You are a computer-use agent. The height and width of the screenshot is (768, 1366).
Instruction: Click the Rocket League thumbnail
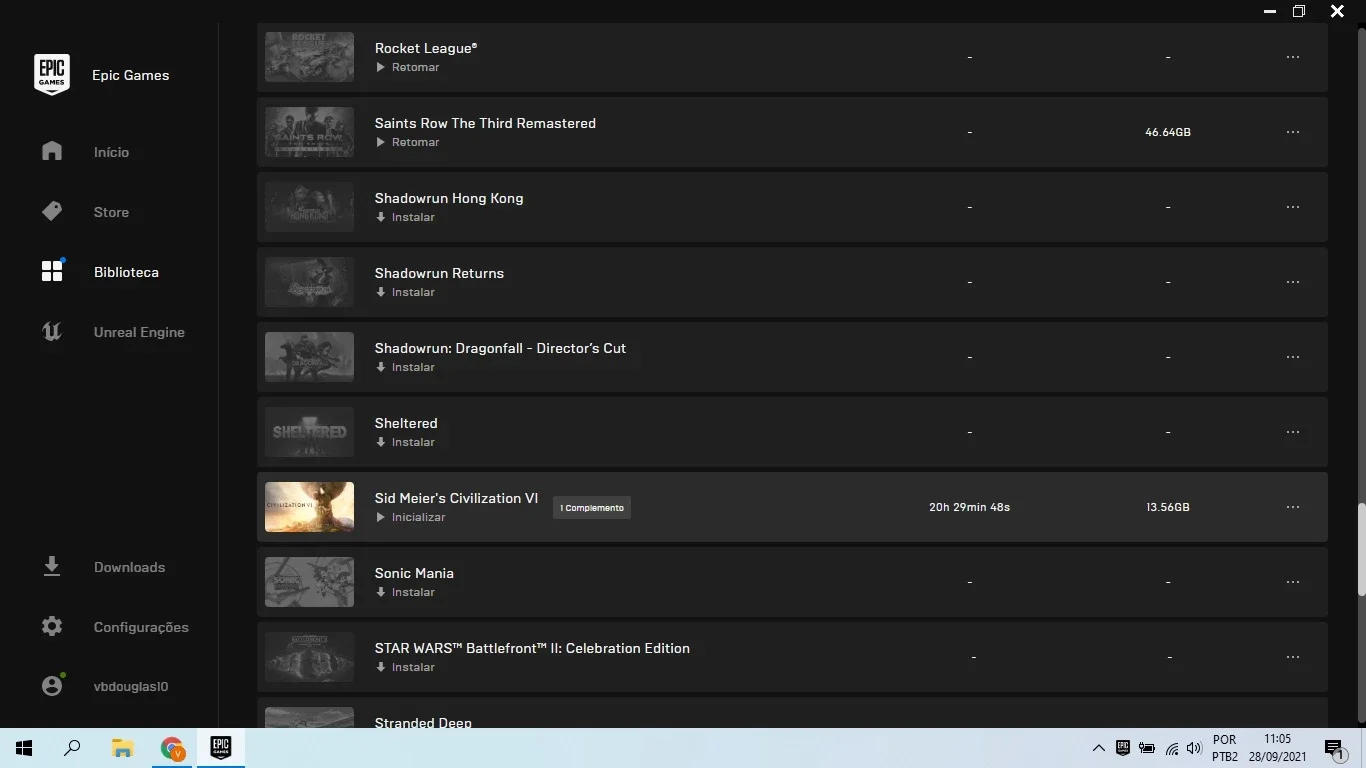pos(309,57)
